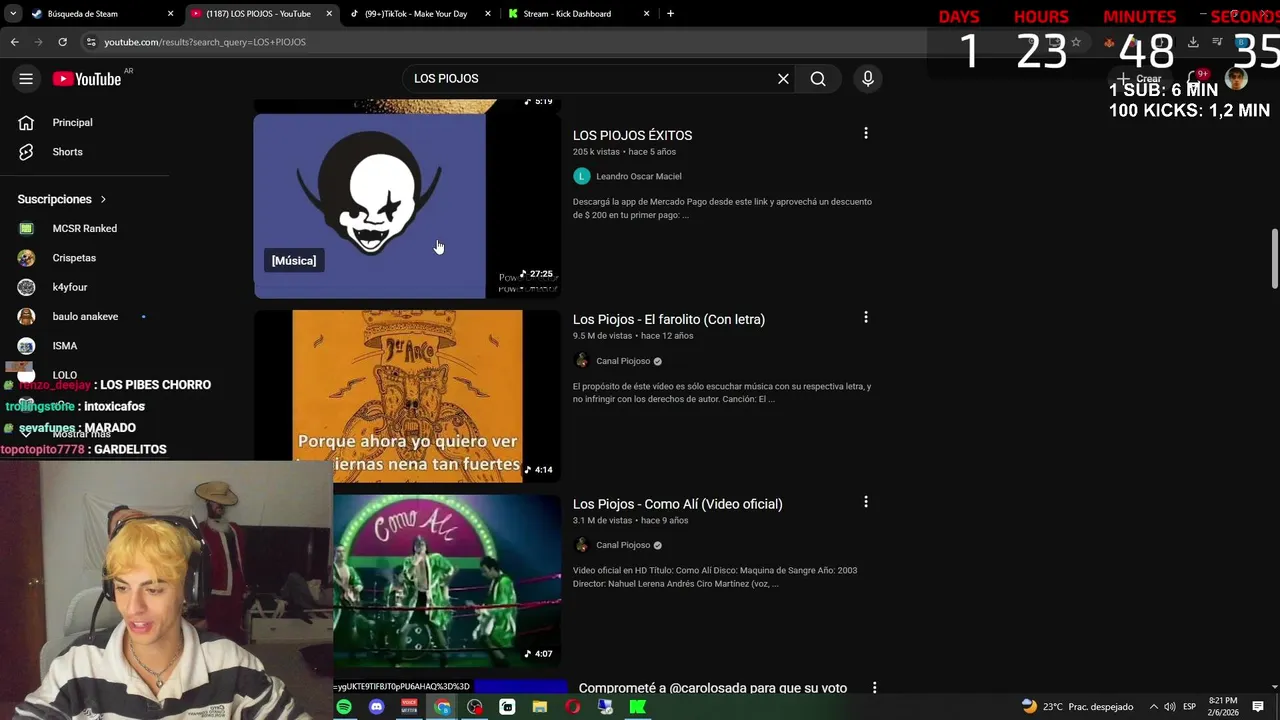Play the Como Alí video thumbnail
This screenshot has height=720, width=1280.
447,581
